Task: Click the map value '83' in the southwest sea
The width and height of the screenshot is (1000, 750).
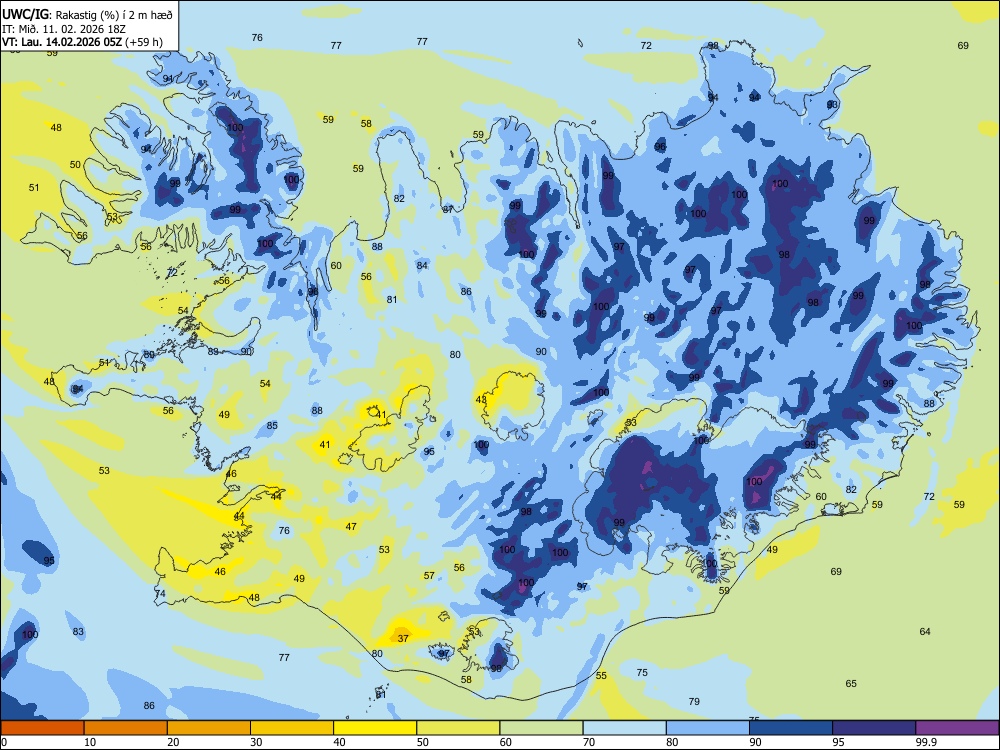Action: click(78, 631)
